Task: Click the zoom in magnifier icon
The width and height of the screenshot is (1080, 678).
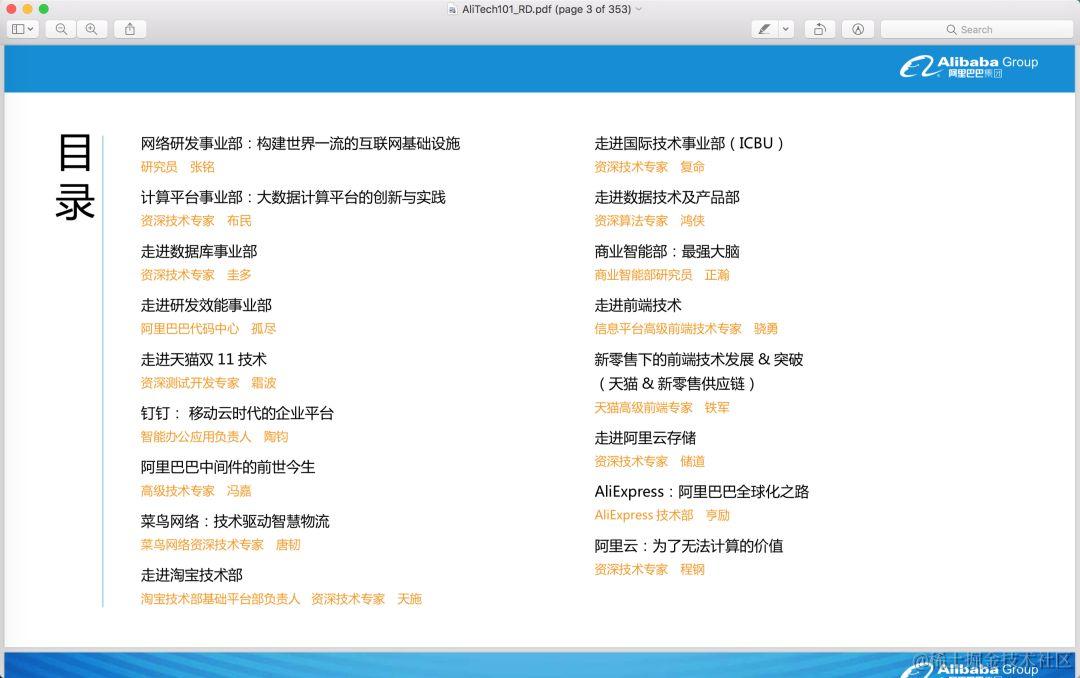Action: [x=92, y=29]
